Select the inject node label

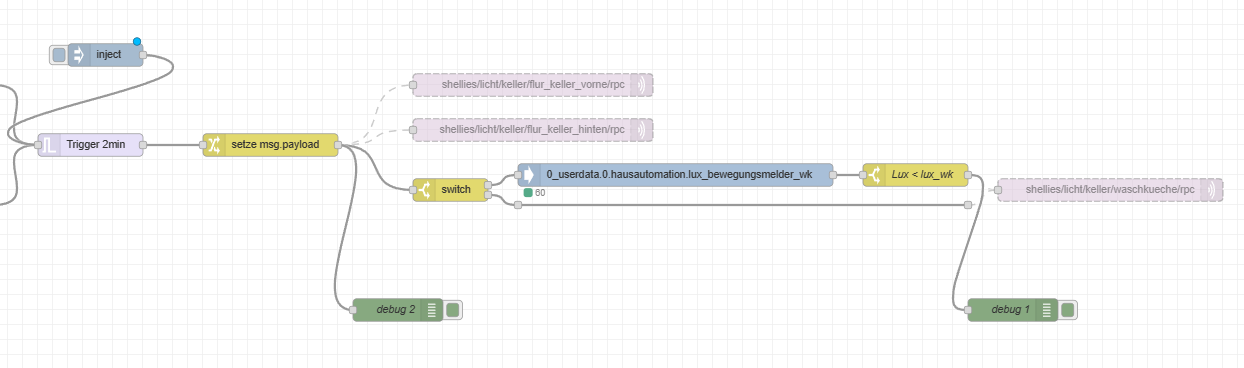(x=109, y=54)
